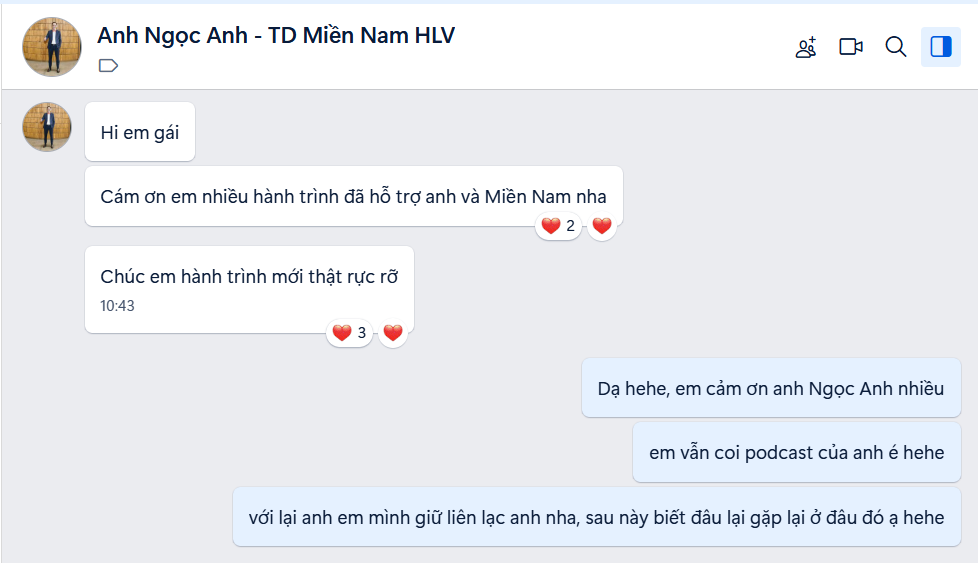
Task: React with heart on the "Chúc em hành trình" message
Action: tap(393, 333)
